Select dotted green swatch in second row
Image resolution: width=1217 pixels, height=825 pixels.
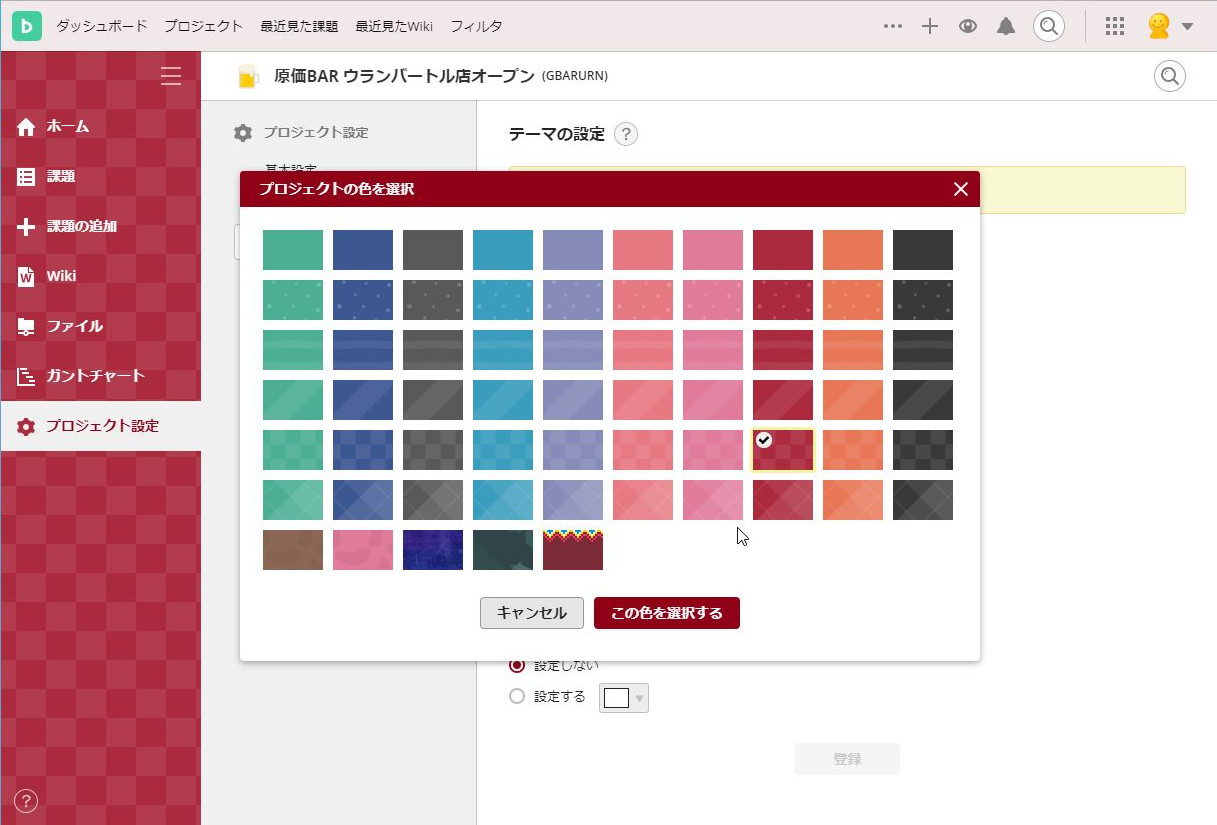click(x=293, y=300)
